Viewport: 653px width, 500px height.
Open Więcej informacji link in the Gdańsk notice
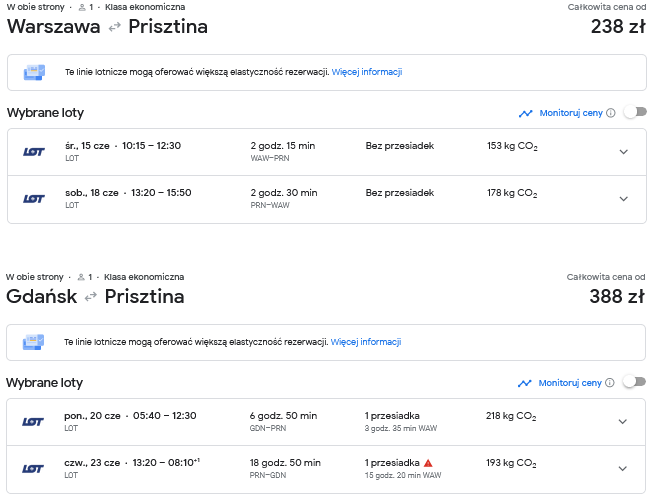point(366,342)
